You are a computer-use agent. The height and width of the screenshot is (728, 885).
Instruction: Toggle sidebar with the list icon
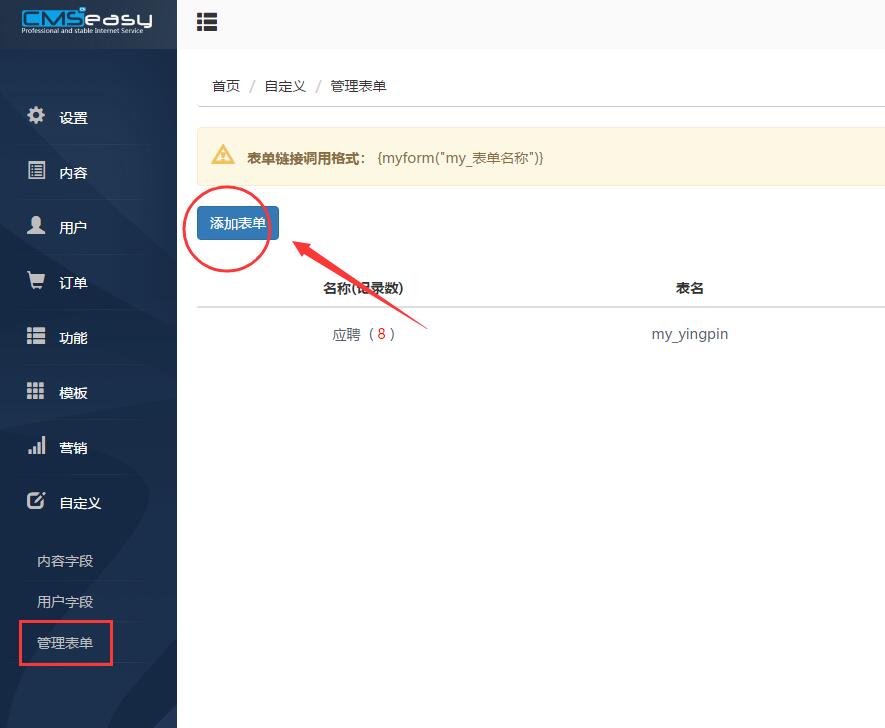(207, 22)
